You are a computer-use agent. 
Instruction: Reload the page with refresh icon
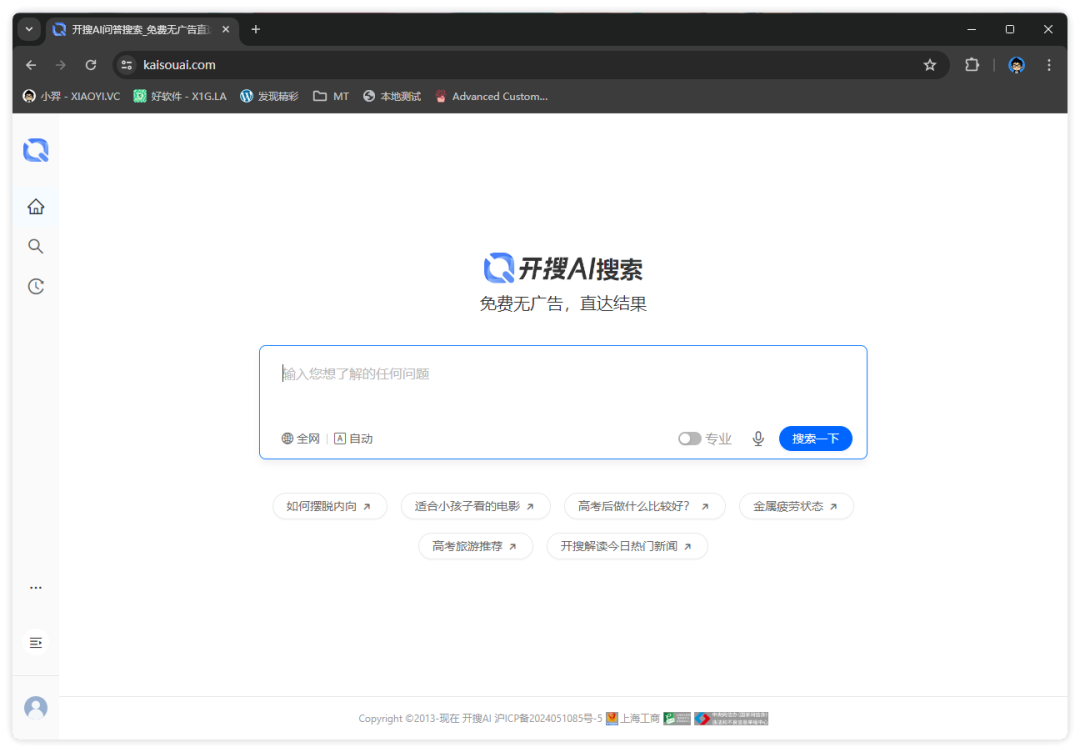(91, 65)
